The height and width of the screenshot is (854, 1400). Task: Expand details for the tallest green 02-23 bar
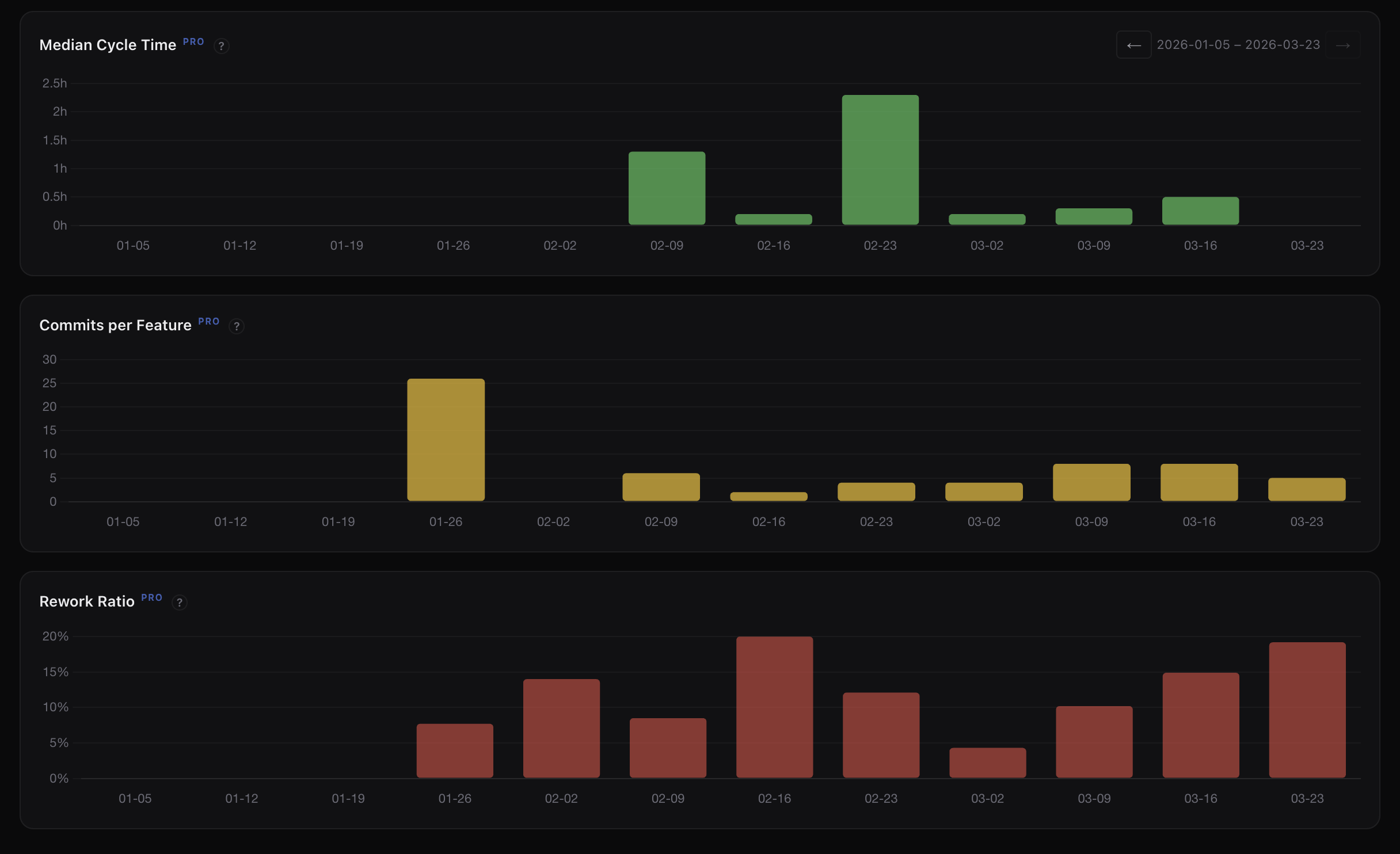point(880,158)
